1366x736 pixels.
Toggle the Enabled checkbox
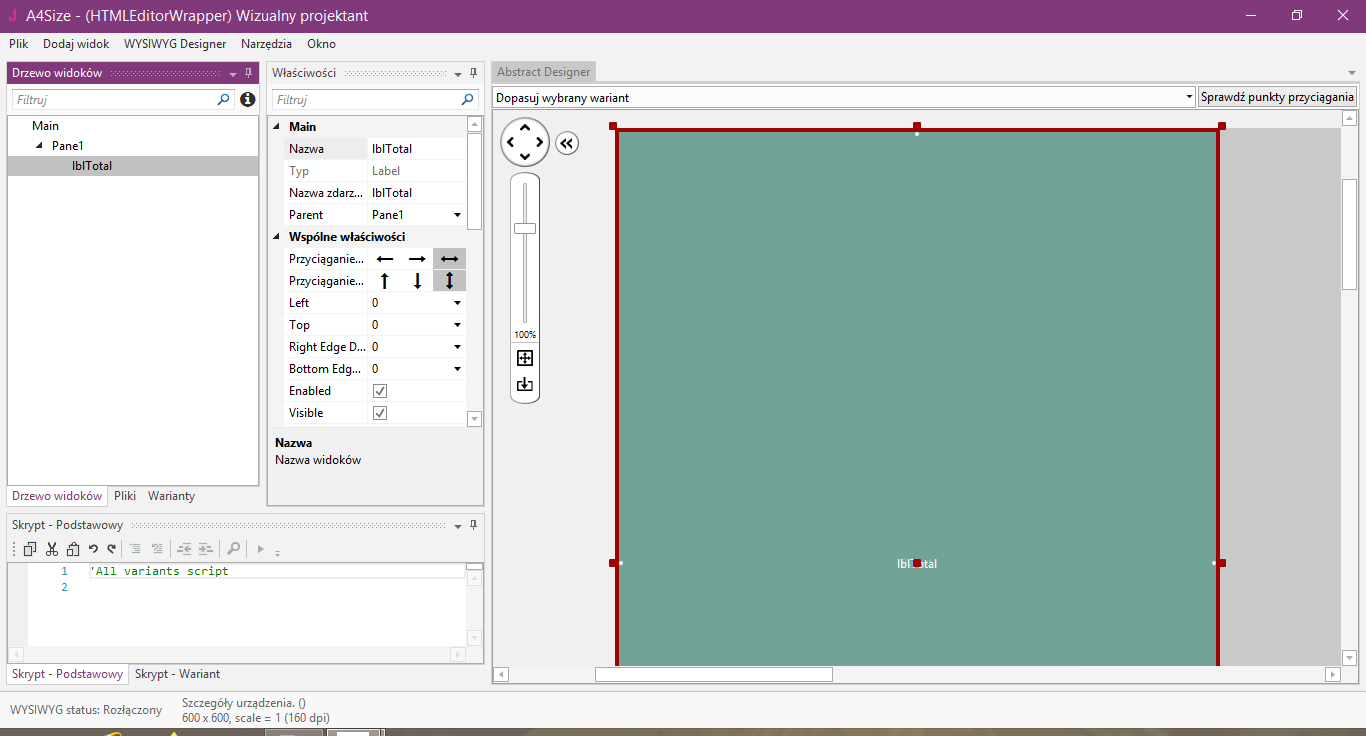[x=380, y=391]
